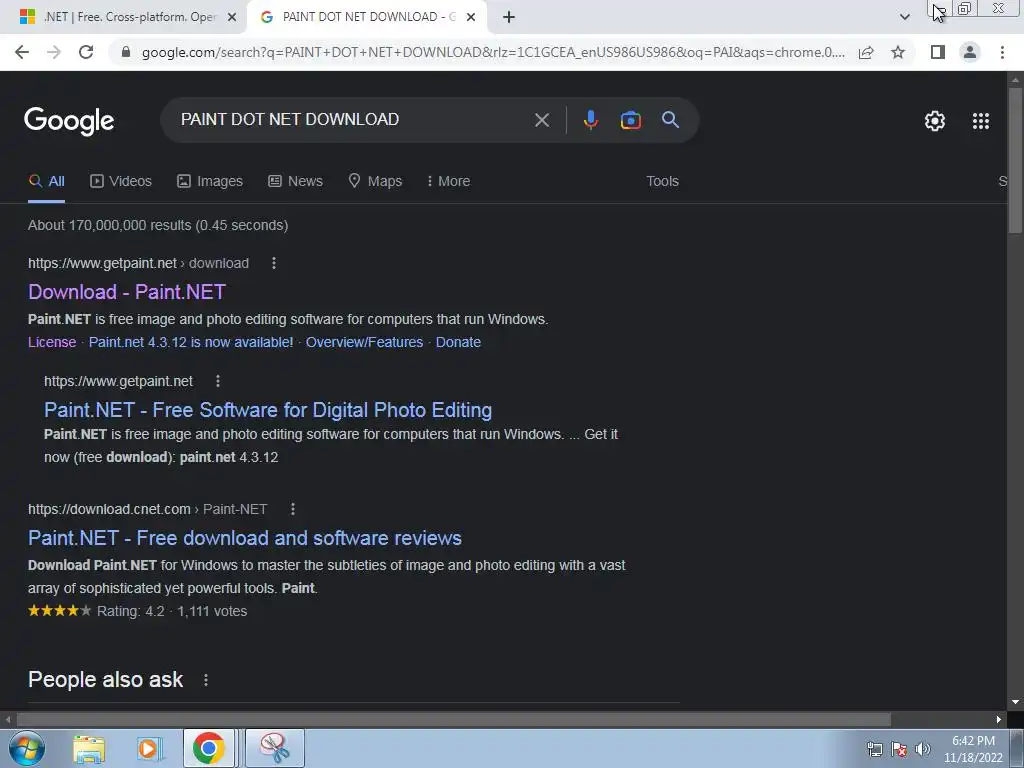Open Windows Media Player from taskbar
Screen dimensions: 1024x768
[x=149, y=749]
